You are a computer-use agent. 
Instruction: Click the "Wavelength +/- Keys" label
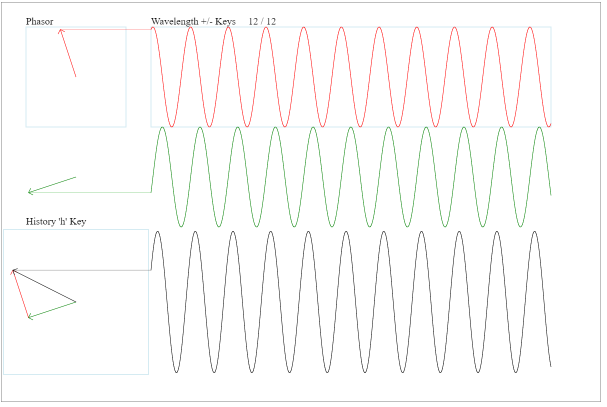tap(194, 22)
